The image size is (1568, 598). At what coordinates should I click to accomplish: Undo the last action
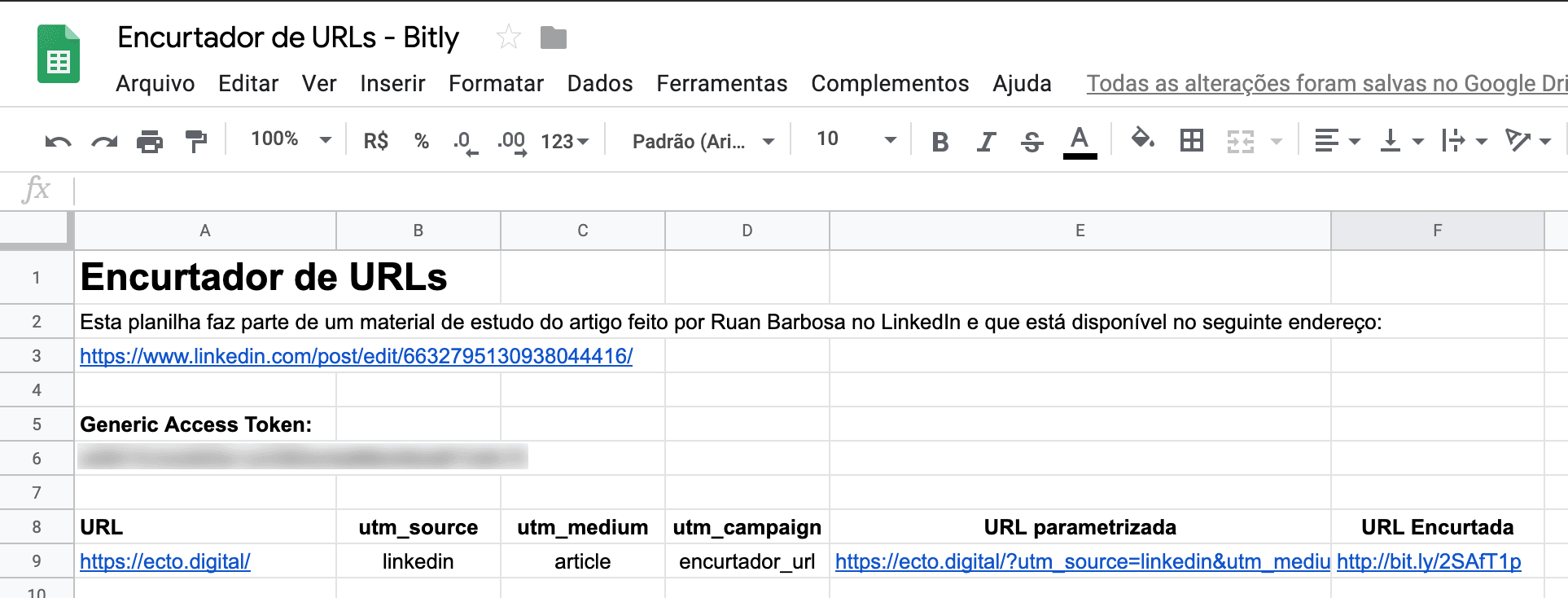58,142
